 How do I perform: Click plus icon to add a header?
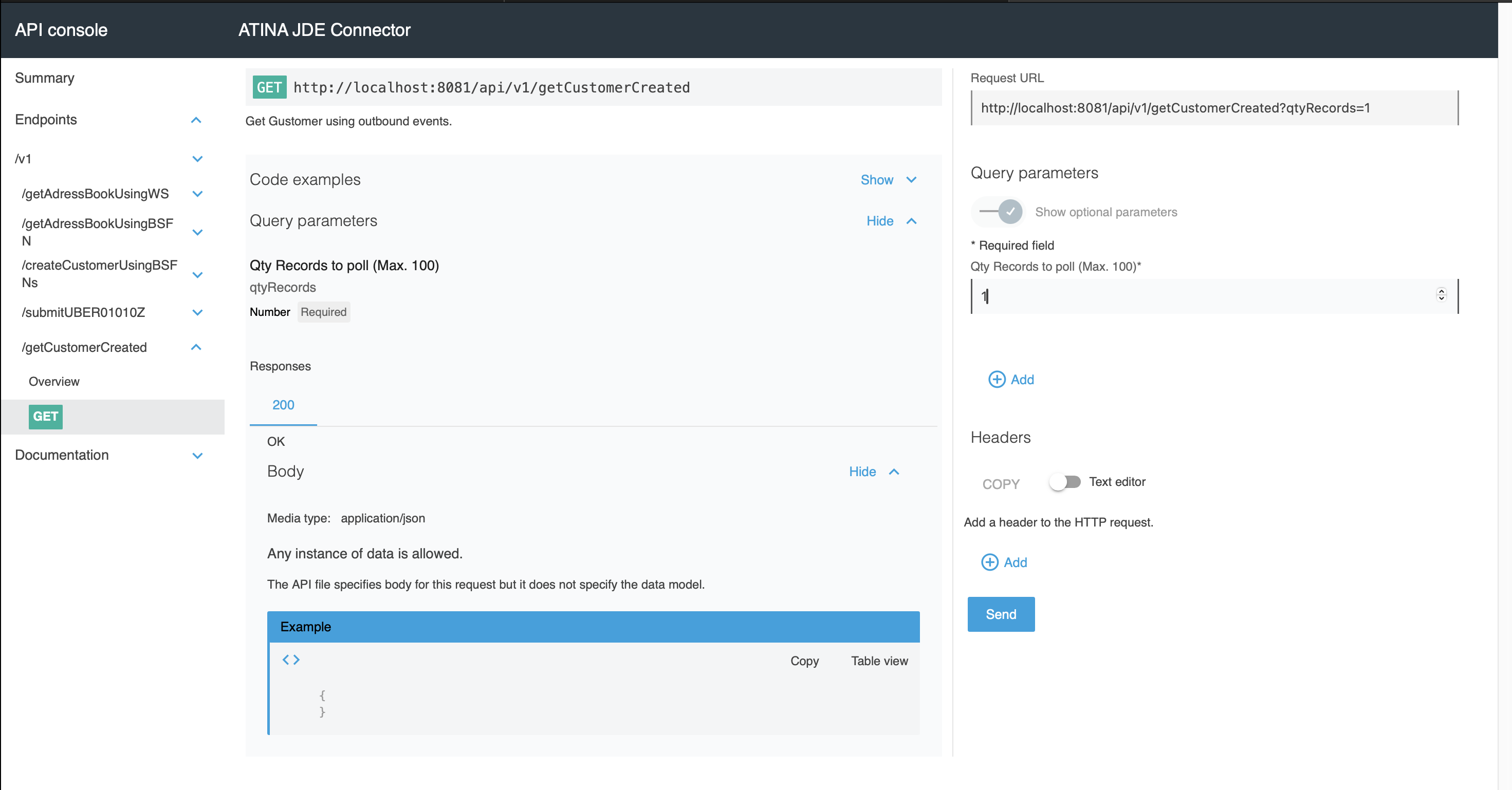coord(989,562)
